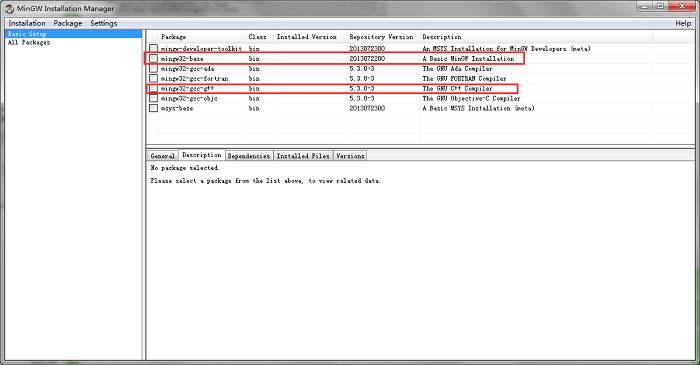Minimize the MinGW Installation Manager window

coord(645,7)
